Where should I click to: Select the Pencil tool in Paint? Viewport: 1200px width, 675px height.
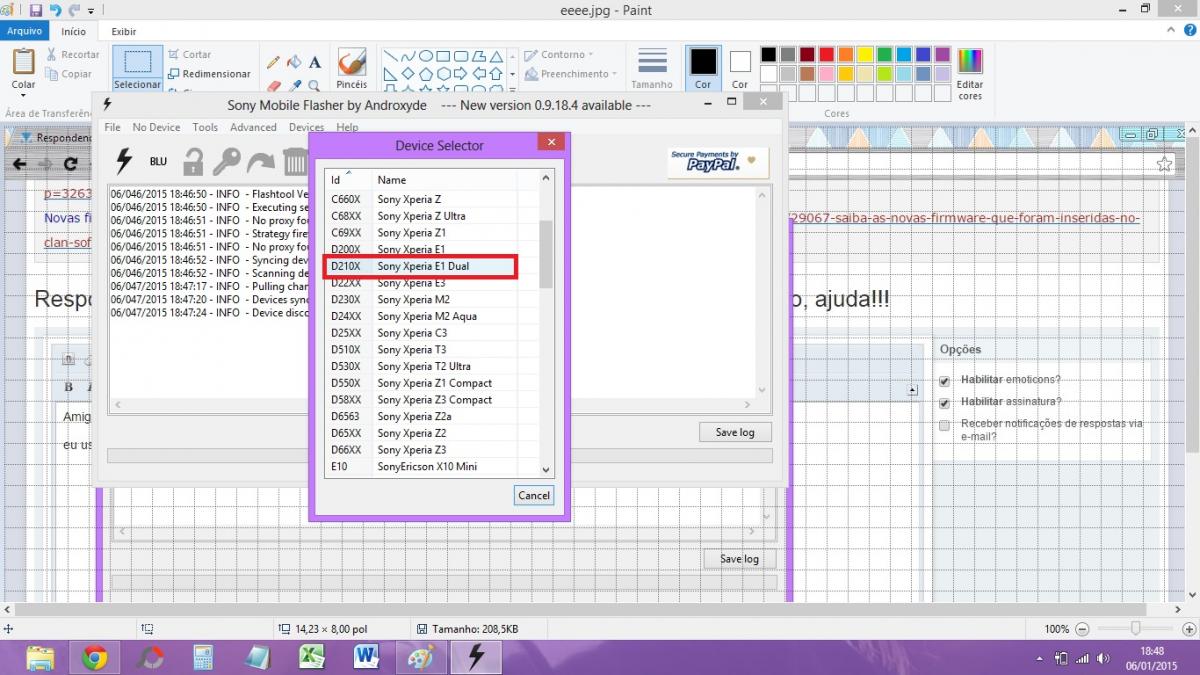coord(274,62)
